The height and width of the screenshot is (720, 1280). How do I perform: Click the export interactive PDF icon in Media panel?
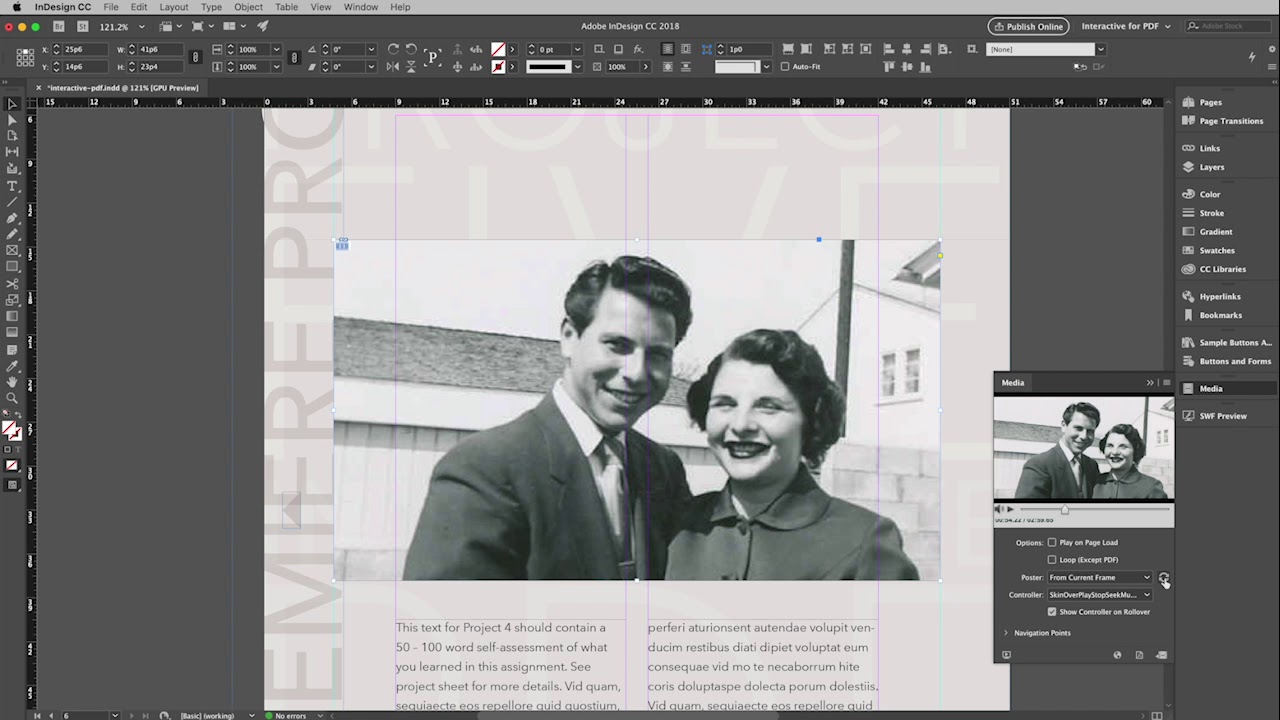1139,655
